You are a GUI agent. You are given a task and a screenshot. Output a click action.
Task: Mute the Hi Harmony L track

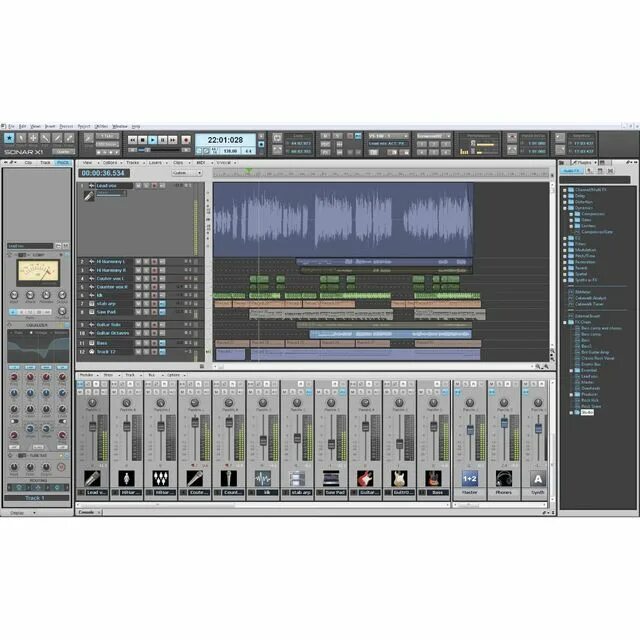pos(138,261)
